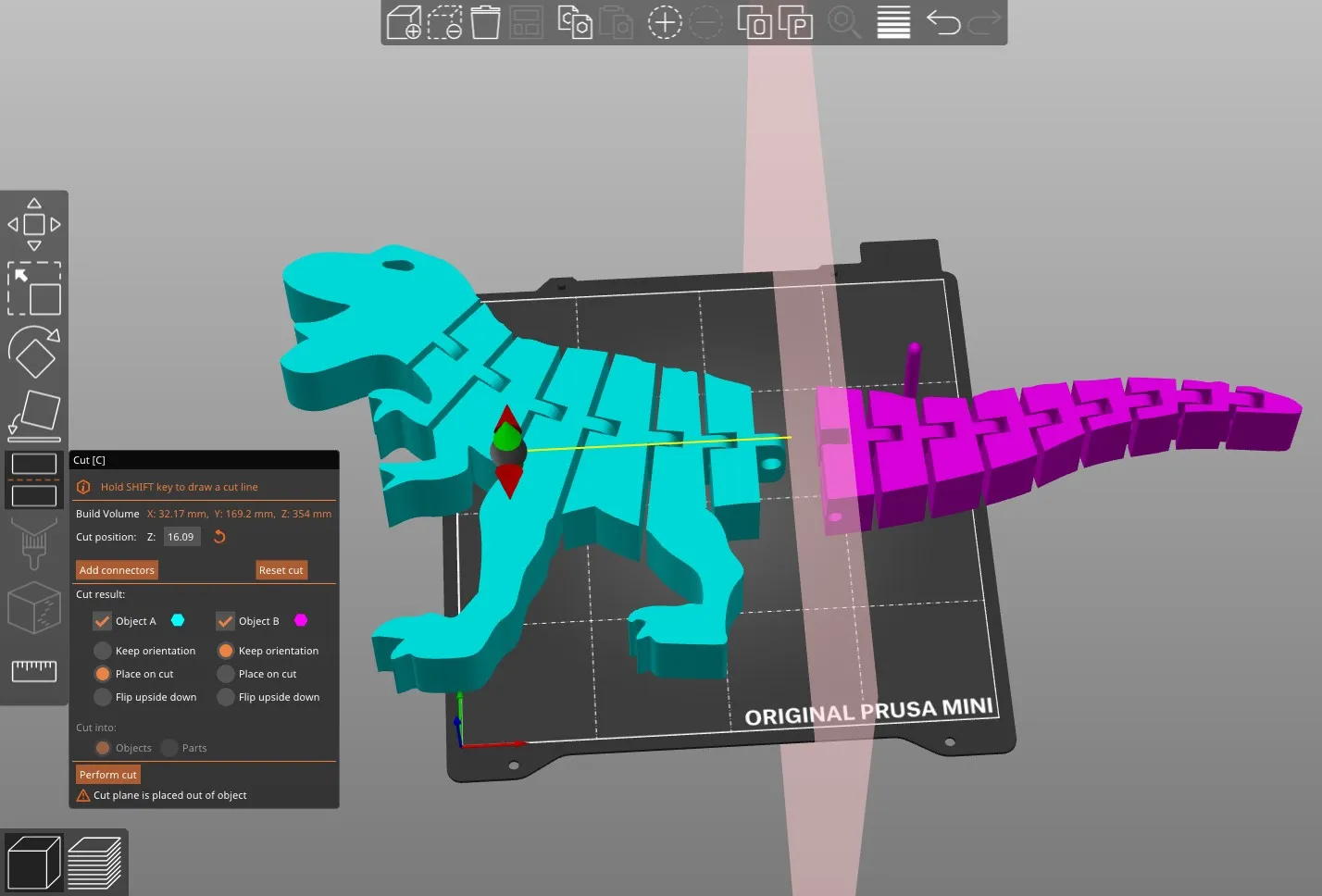Click the Undo arrow
Image resolution: width=1322 pixels, height=896 pixels.
943,22
